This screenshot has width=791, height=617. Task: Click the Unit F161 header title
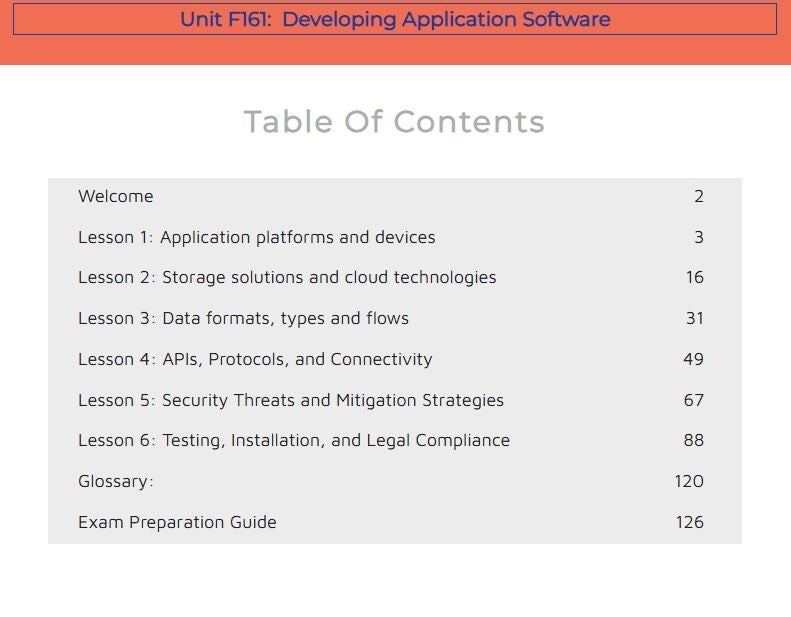(x=395, y=19)
